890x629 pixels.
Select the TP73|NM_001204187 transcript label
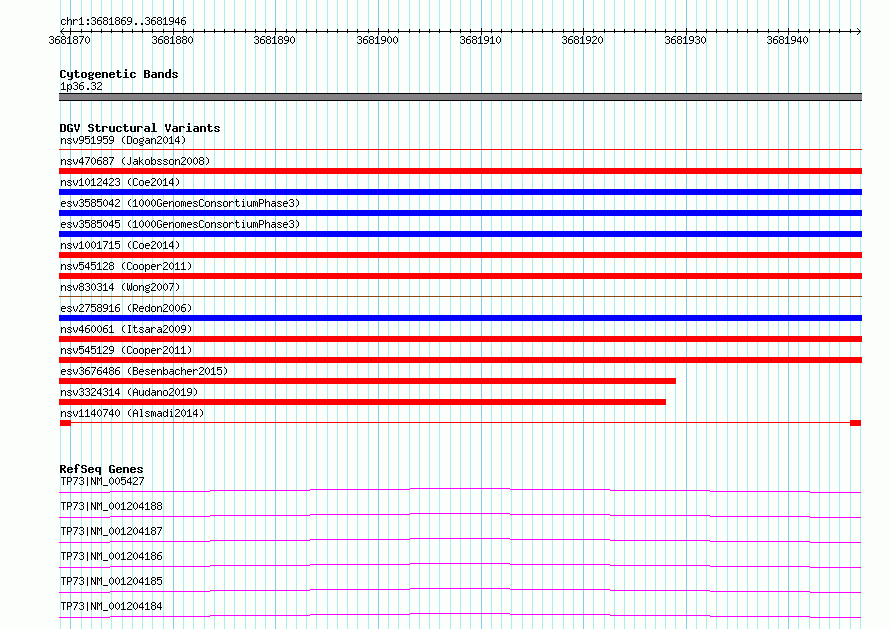111,531
